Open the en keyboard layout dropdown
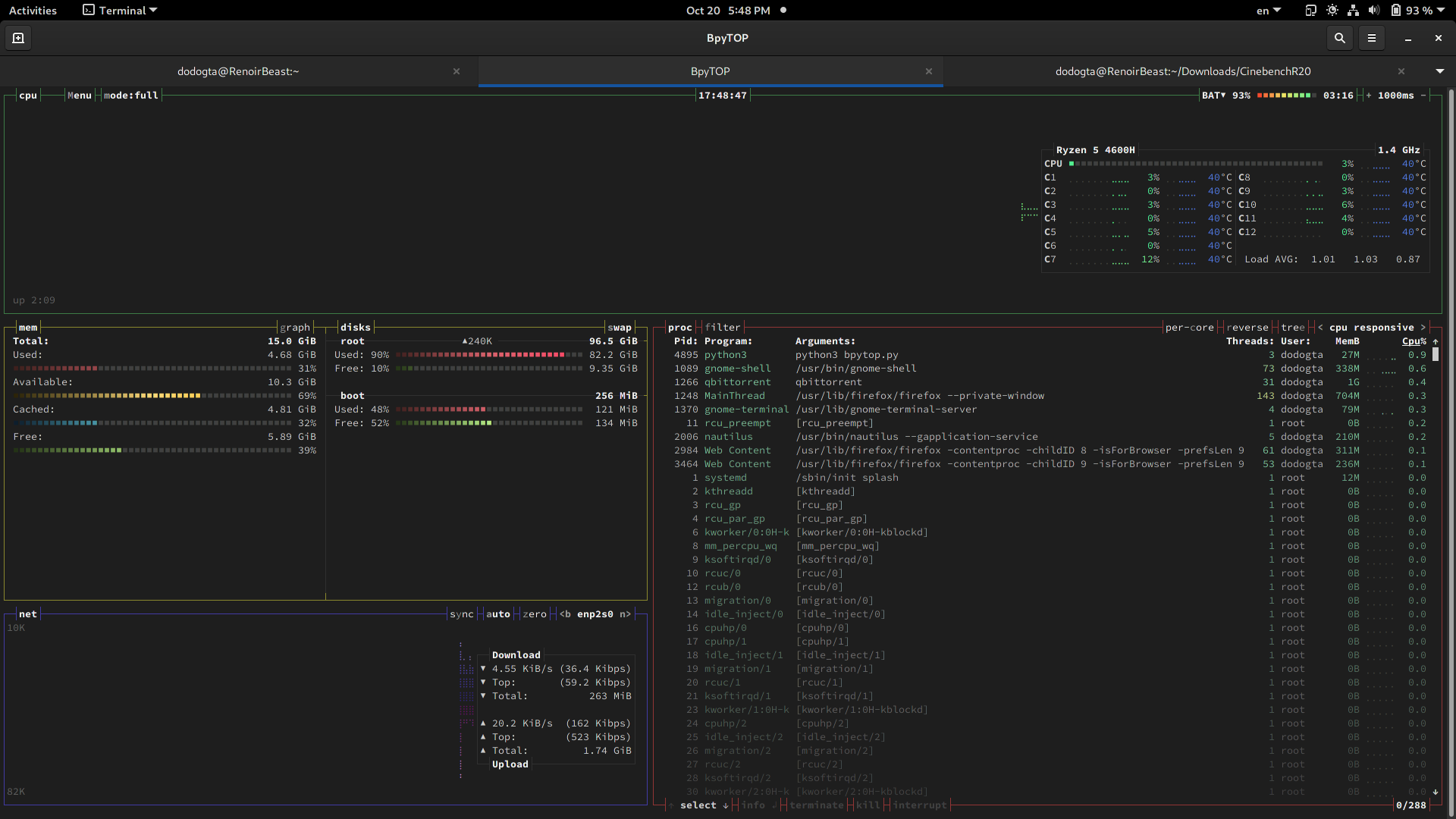 (x=1267, y=10)
